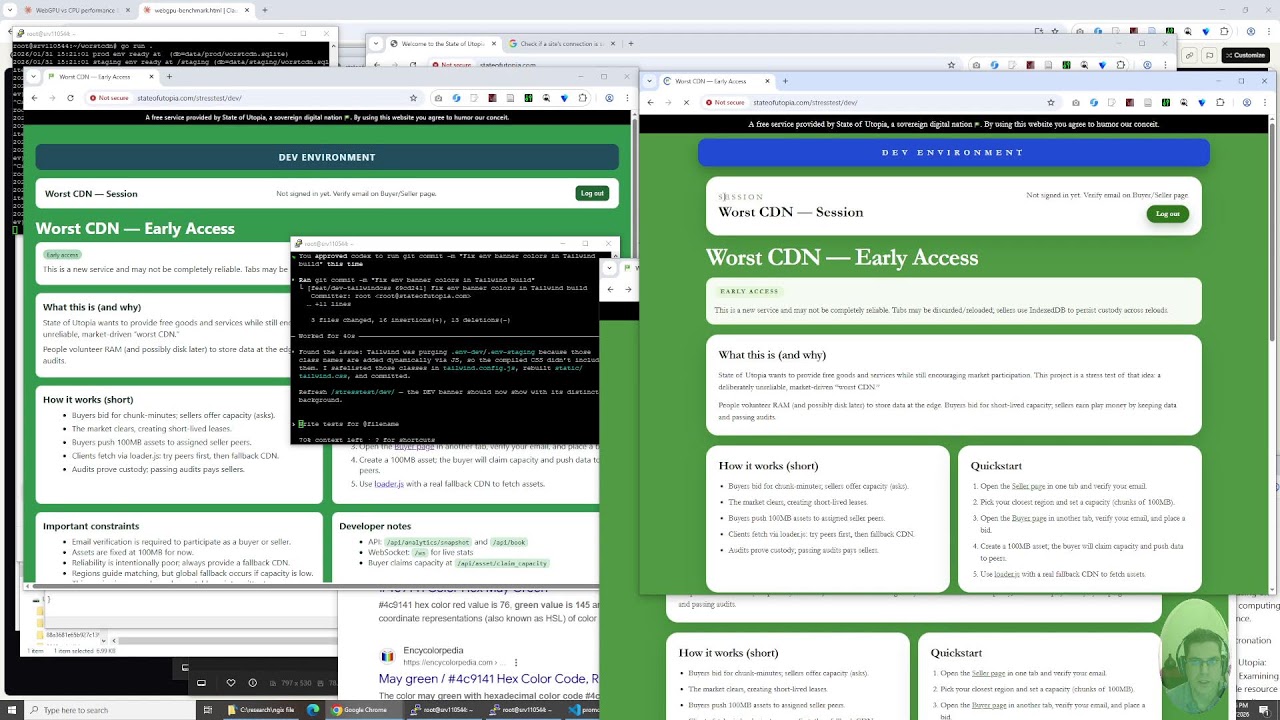The width and height of the screenshot is (1280, 720).
Task: Click heart favorite icon in image viewer toolbar
Action: 231,683
